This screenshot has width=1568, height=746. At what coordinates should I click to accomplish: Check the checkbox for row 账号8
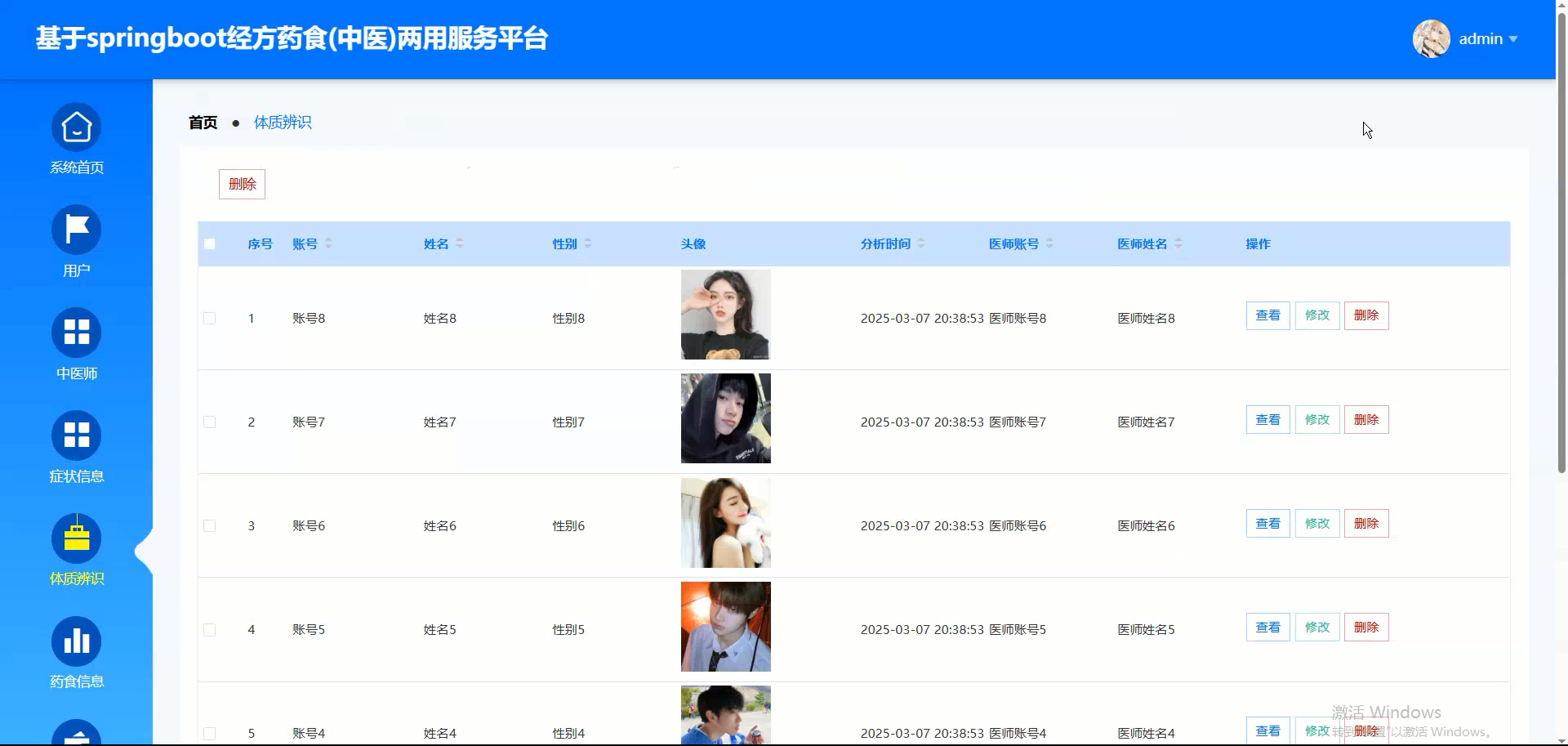pos(209,318)
